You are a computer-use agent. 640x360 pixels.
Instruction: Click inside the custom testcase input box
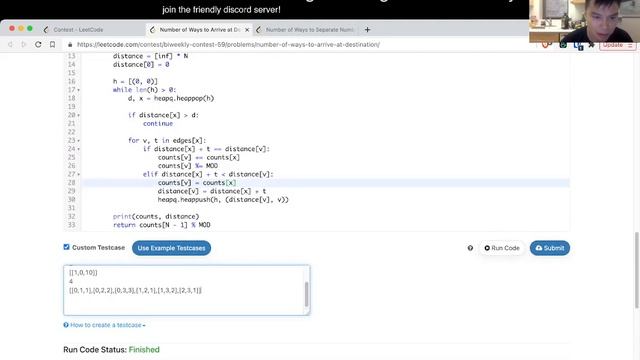point(186,290)
